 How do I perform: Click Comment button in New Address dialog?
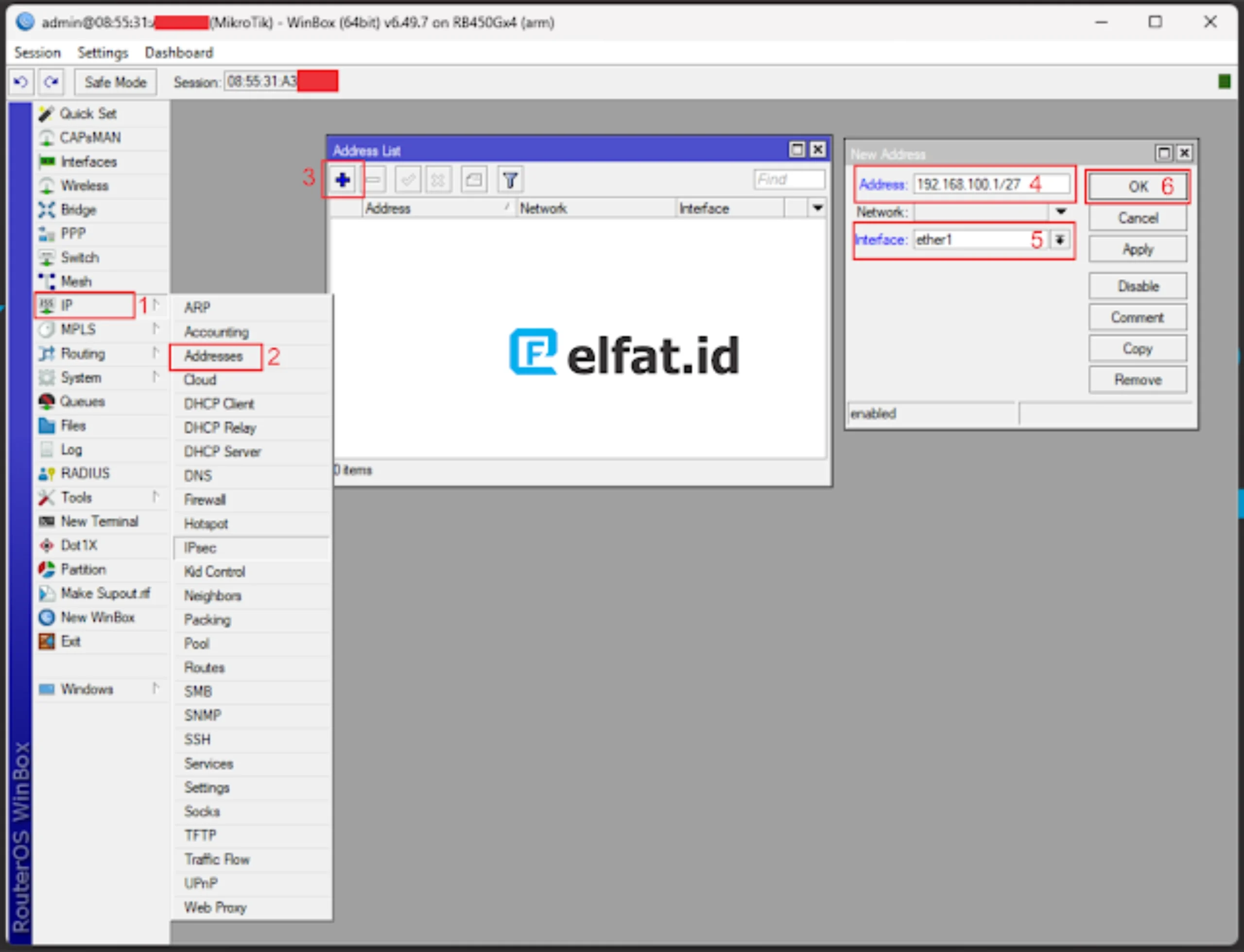pyautogui.click(x=1138, y=317)
